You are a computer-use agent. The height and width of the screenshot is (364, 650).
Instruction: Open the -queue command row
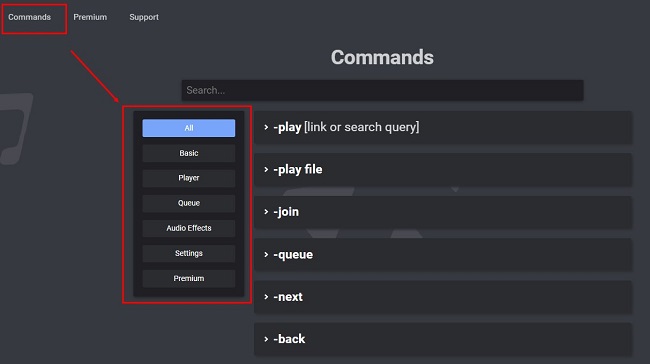click(x=443, y=255)
